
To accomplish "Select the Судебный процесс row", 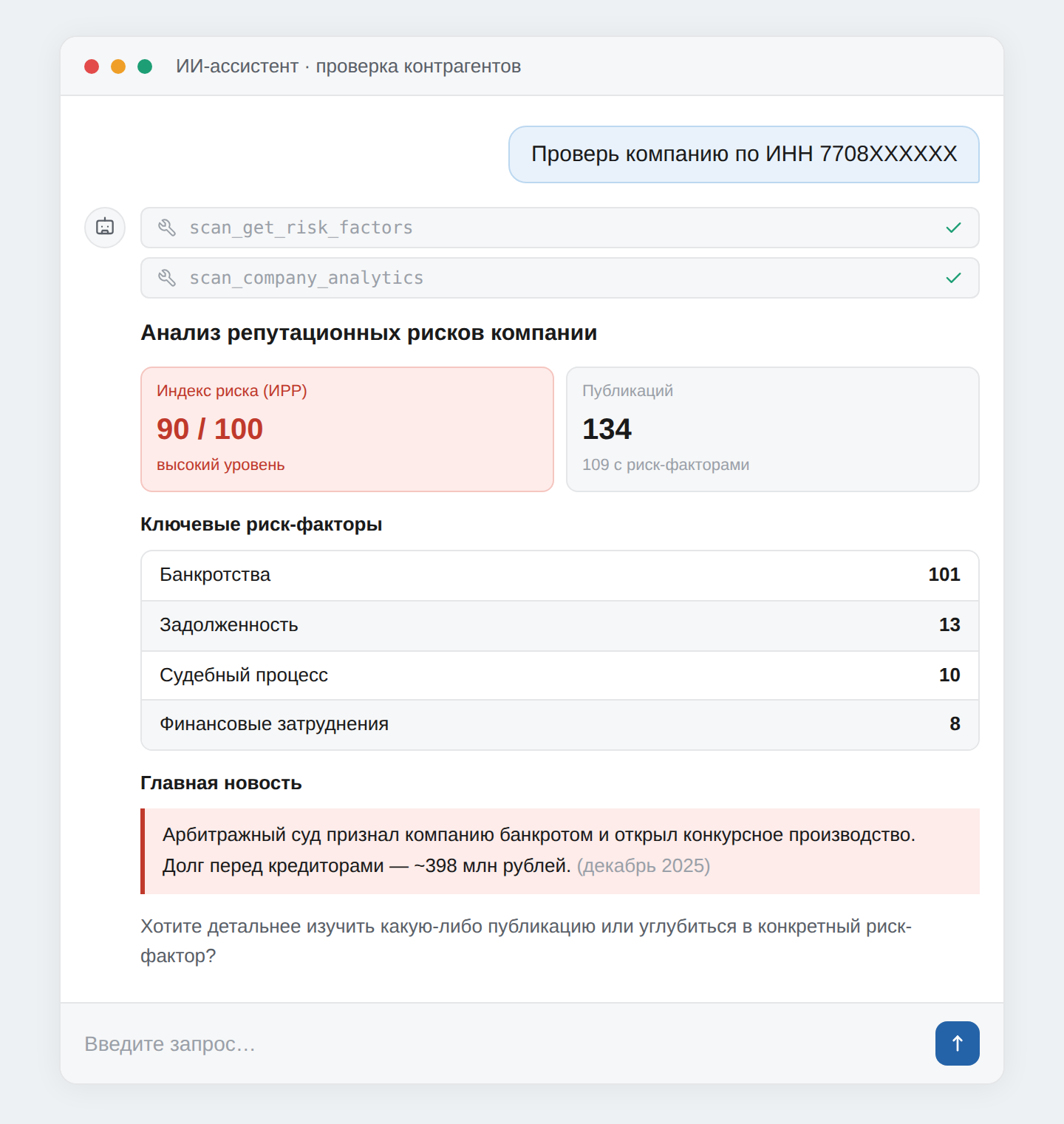I will 560,675.
